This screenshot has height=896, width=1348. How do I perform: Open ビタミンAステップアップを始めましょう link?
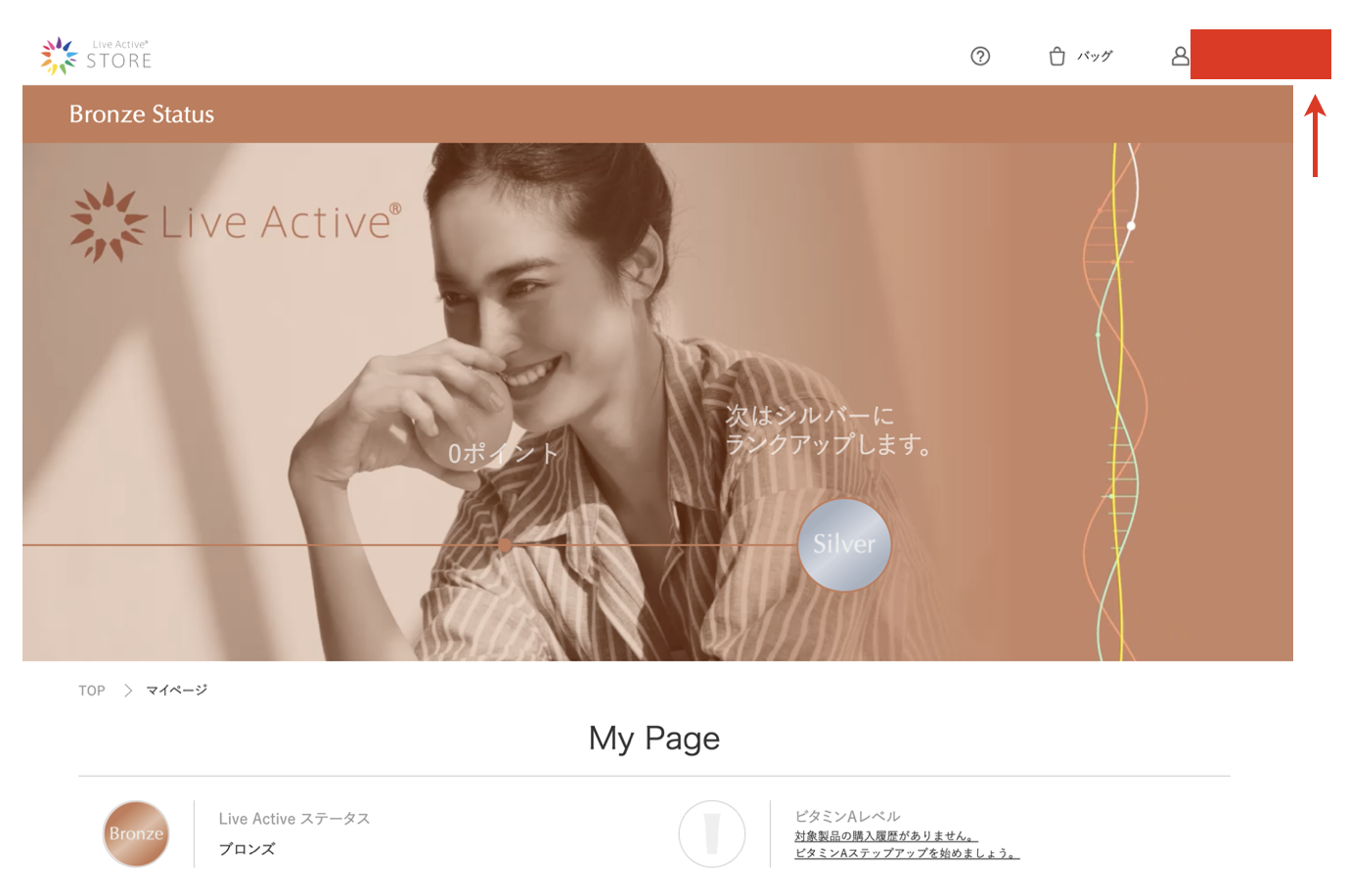(x=907, y=853)
